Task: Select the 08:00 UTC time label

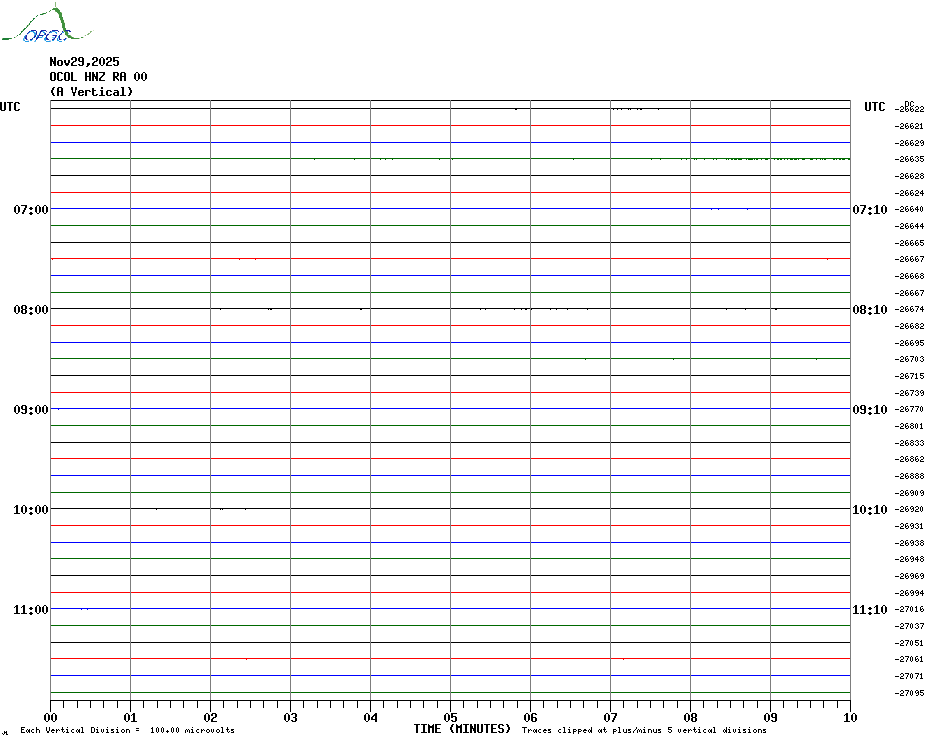Action: point(31,310)
